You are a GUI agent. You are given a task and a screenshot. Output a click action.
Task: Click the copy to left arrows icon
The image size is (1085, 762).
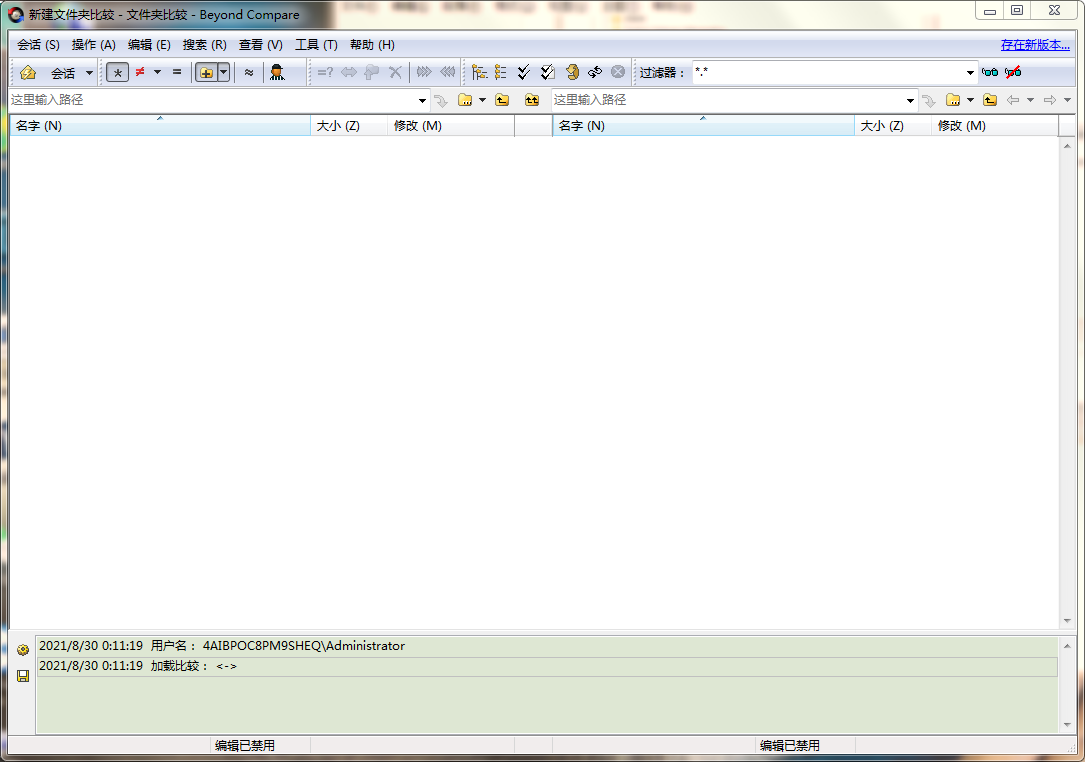448,72
